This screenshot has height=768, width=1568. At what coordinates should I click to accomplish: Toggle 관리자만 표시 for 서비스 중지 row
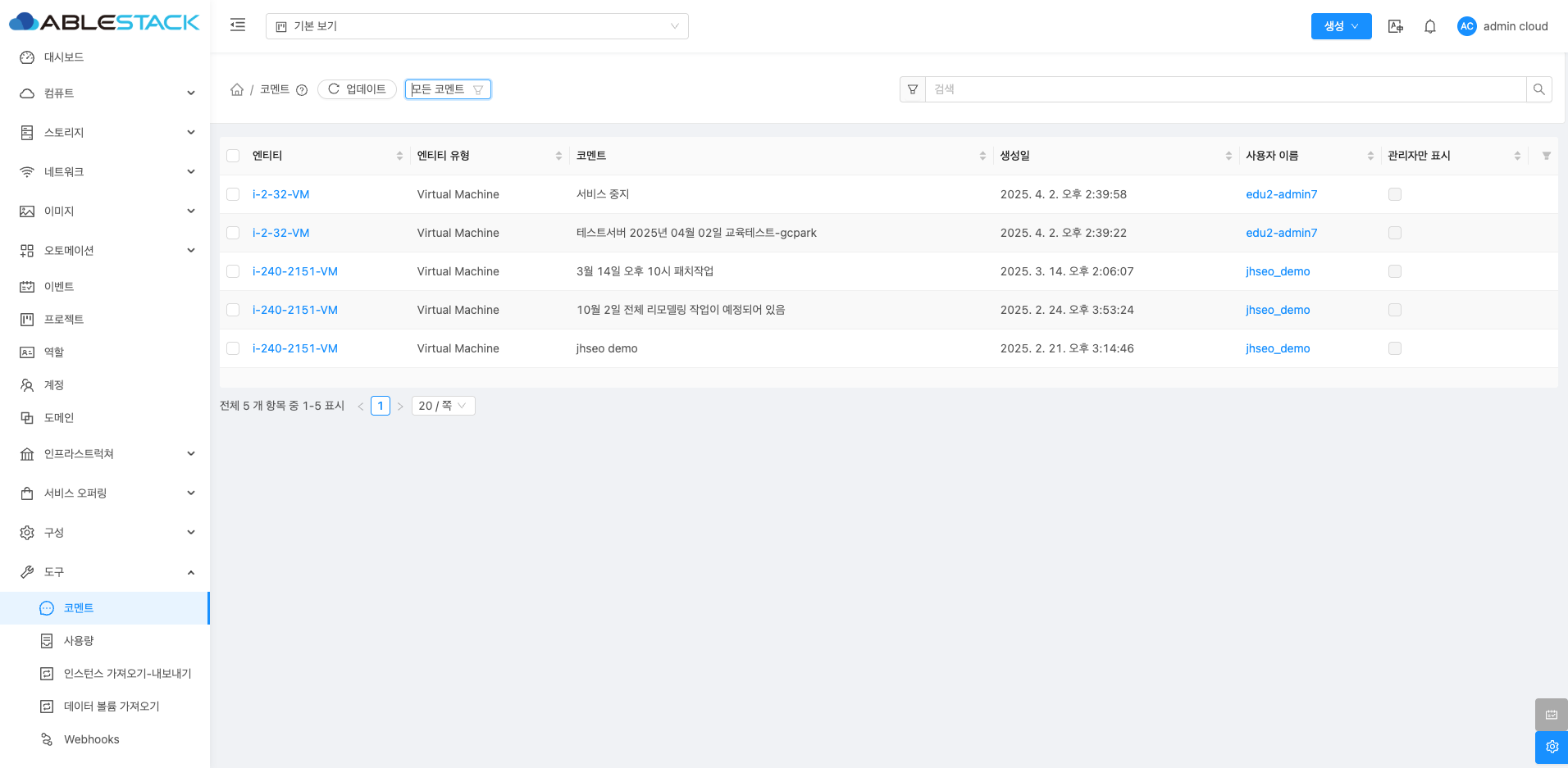tap(1394, 194)
